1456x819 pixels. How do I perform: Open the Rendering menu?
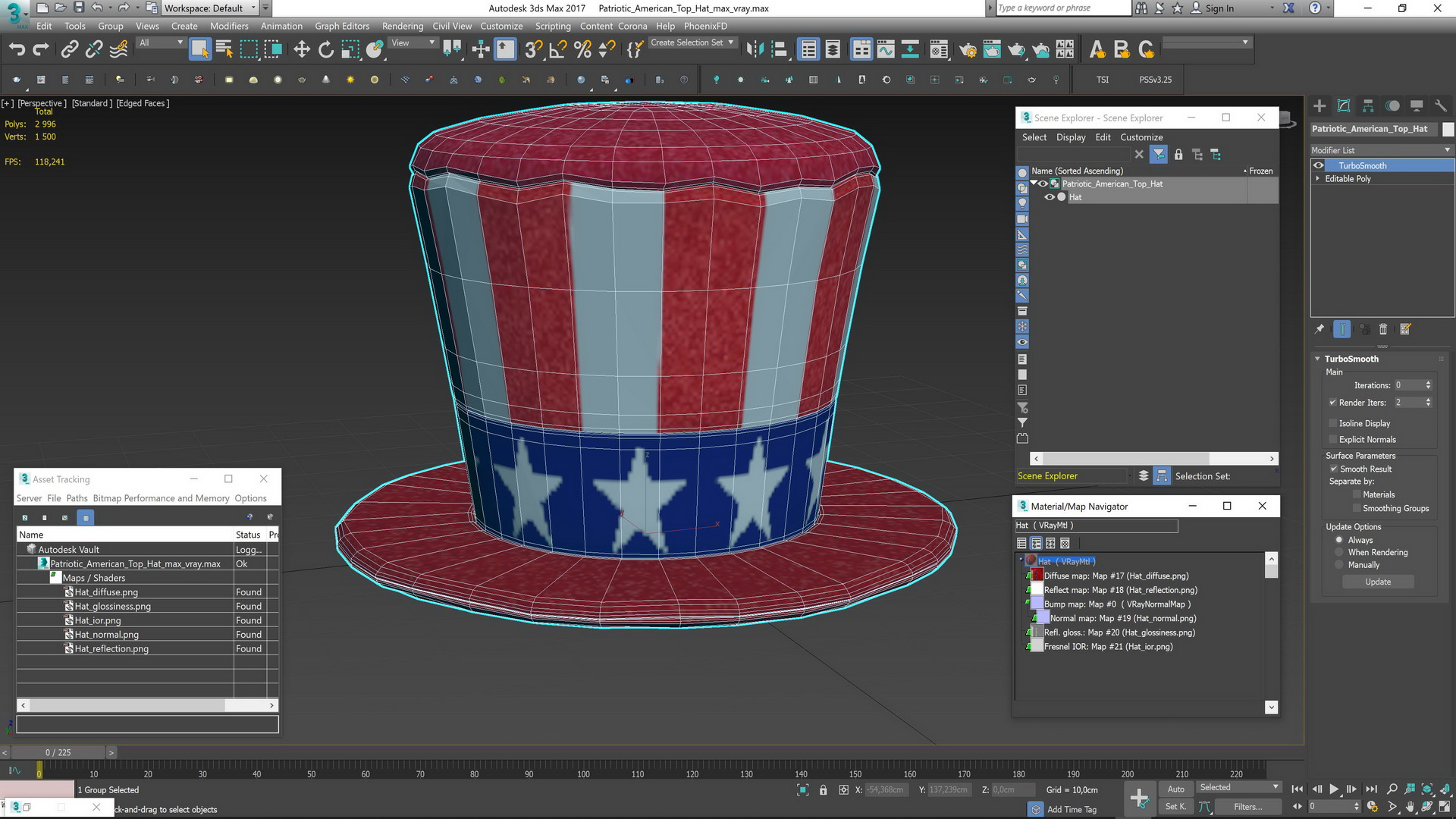click(x=403, y=26)
